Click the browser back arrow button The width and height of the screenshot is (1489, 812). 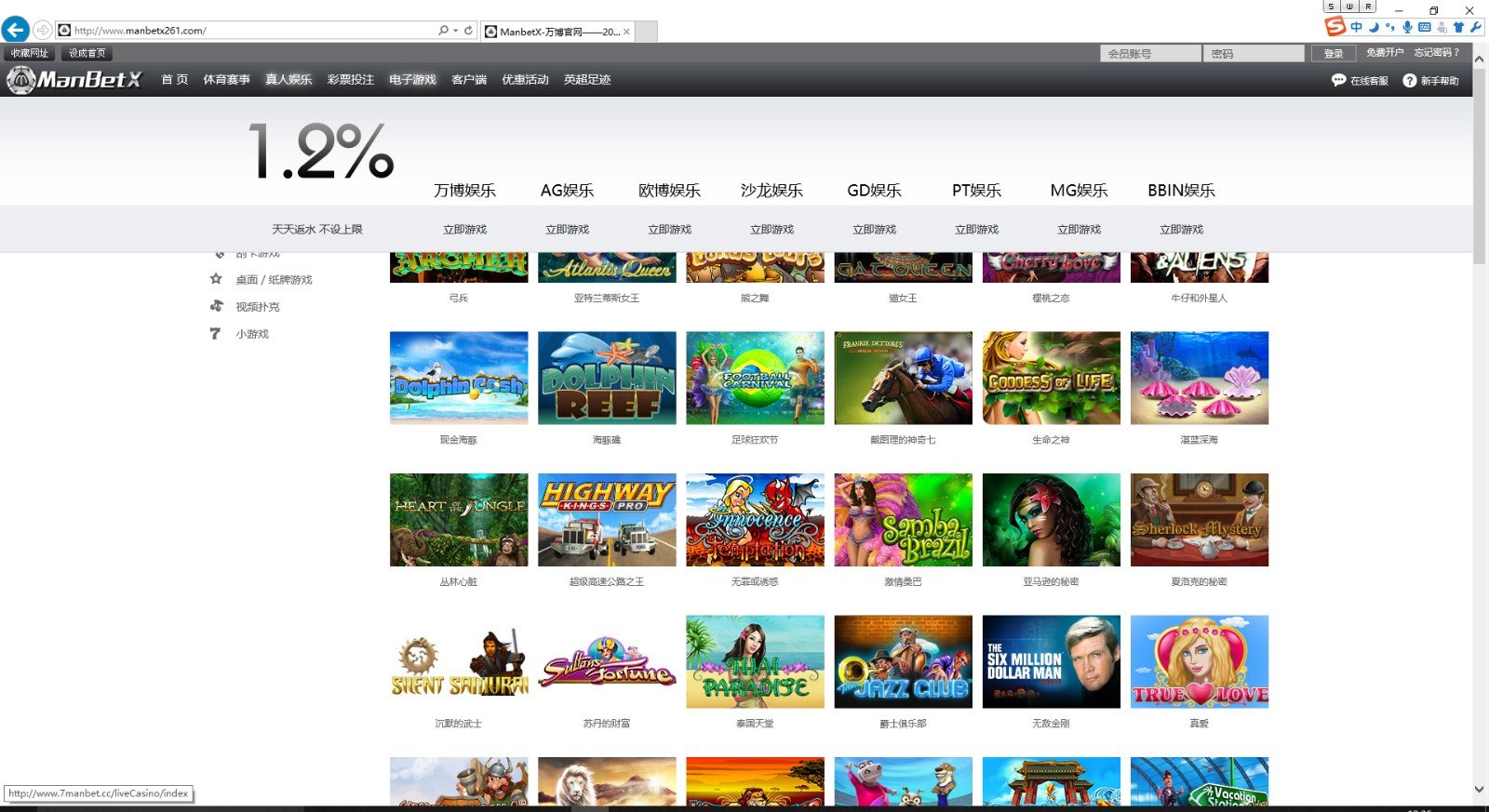(x=15, y=30)
